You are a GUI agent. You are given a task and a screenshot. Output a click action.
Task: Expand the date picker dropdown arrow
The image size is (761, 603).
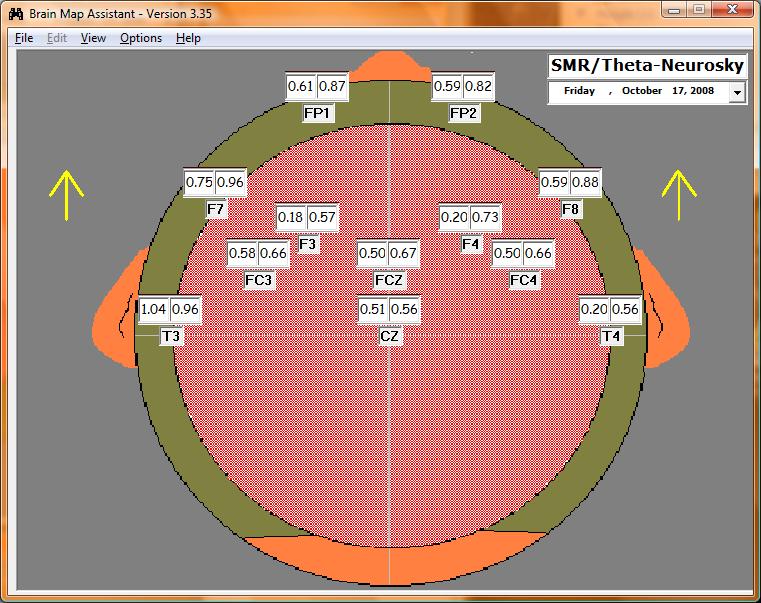(737, 92)
